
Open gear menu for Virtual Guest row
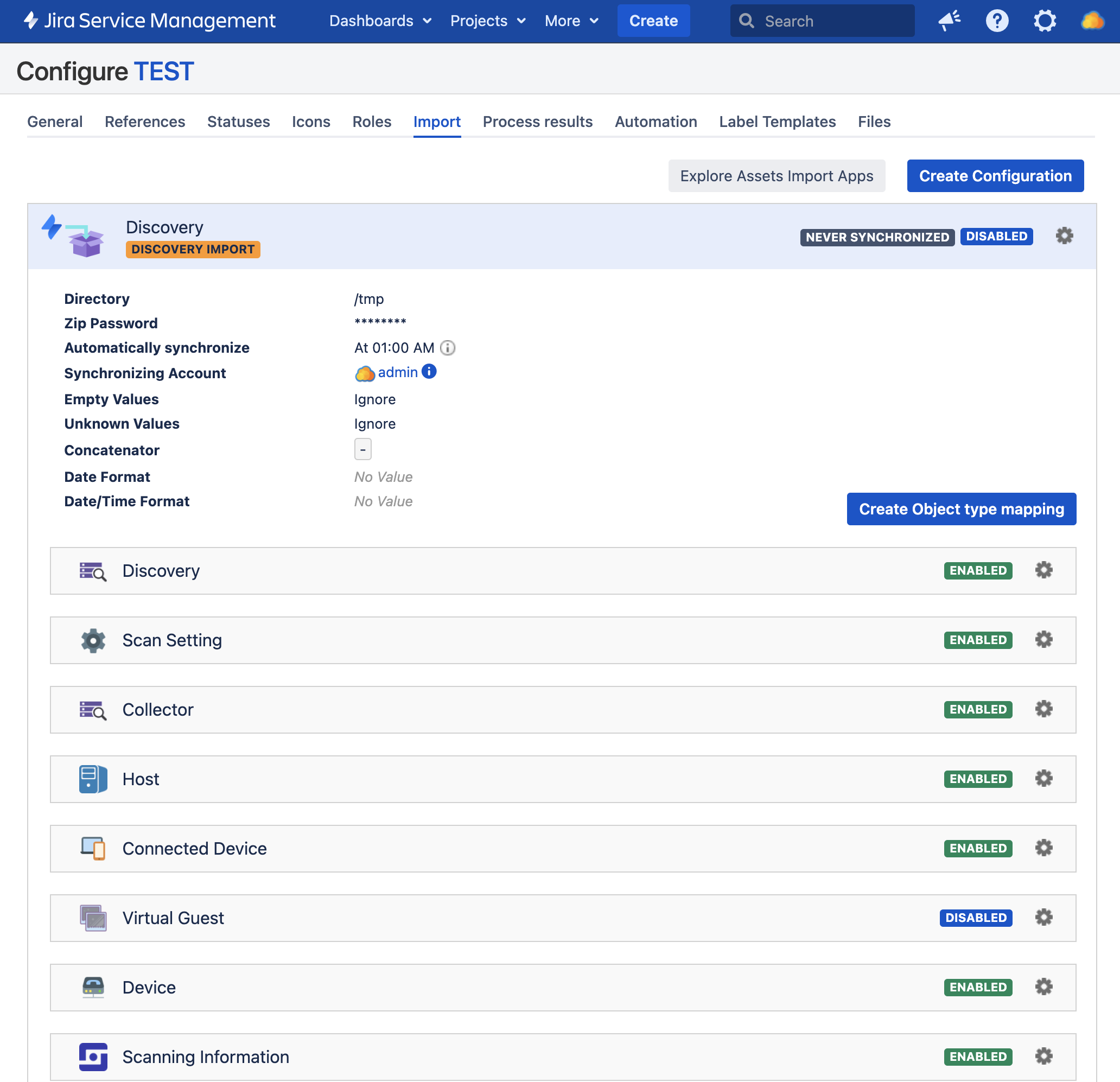click(1044, 918)
